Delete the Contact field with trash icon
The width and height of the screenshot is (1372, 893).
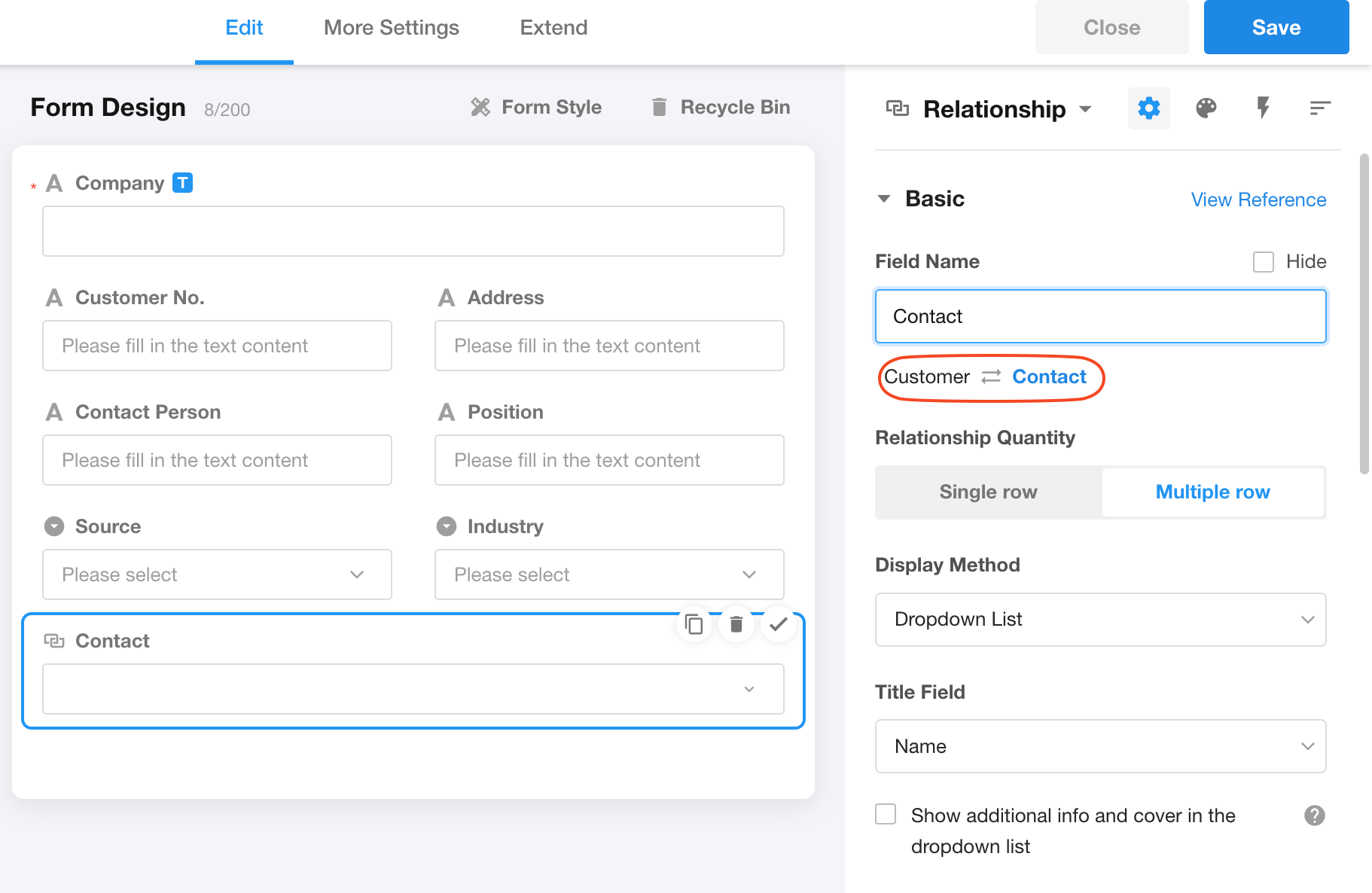pos(736,624)
